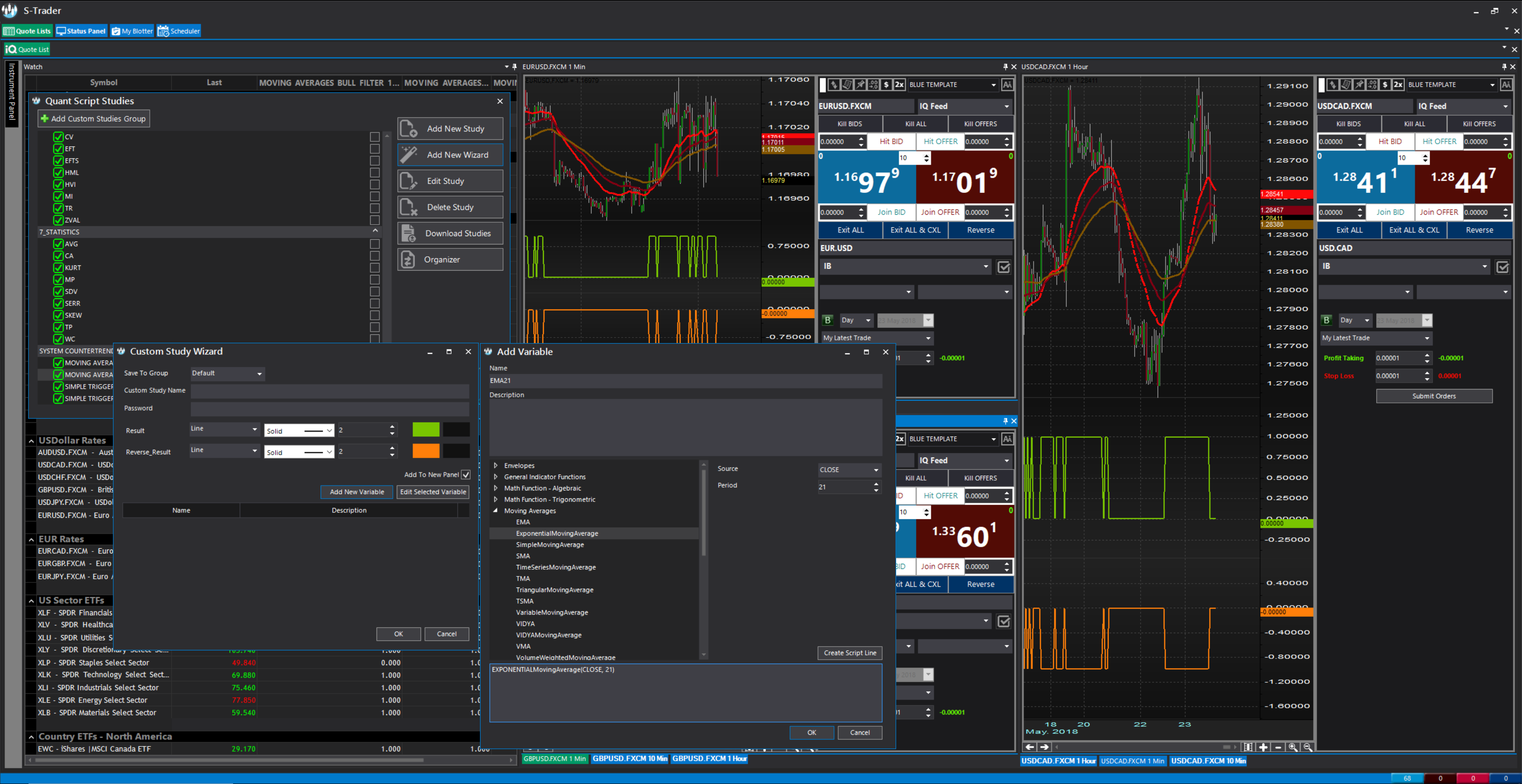Uncheck the KURT study checkbox
The width and height of the screenshot is (1522, 784).
coord(58,267)
